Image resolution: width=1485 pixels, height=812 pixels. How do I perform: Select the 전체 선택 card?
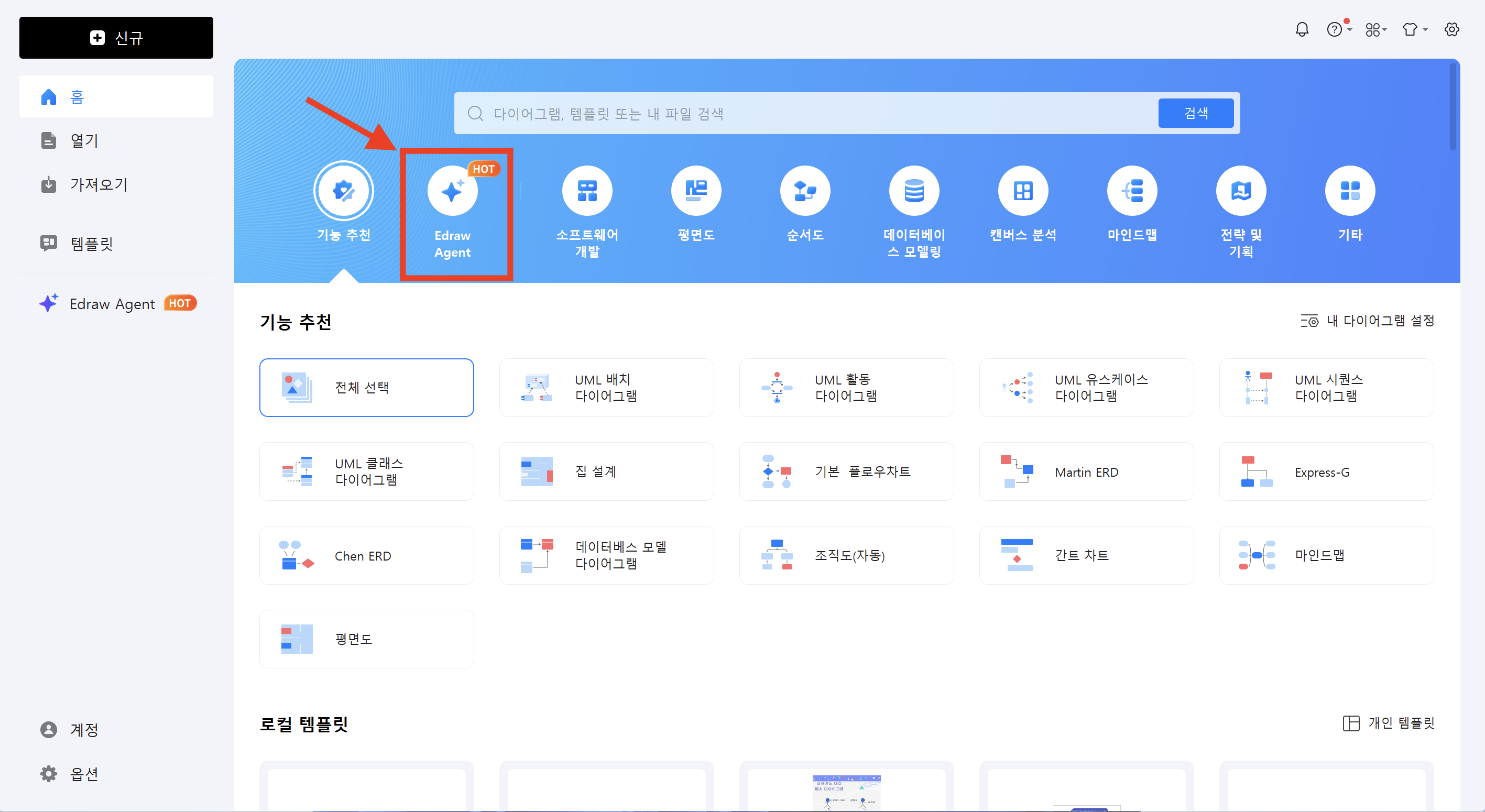point(366,387)
